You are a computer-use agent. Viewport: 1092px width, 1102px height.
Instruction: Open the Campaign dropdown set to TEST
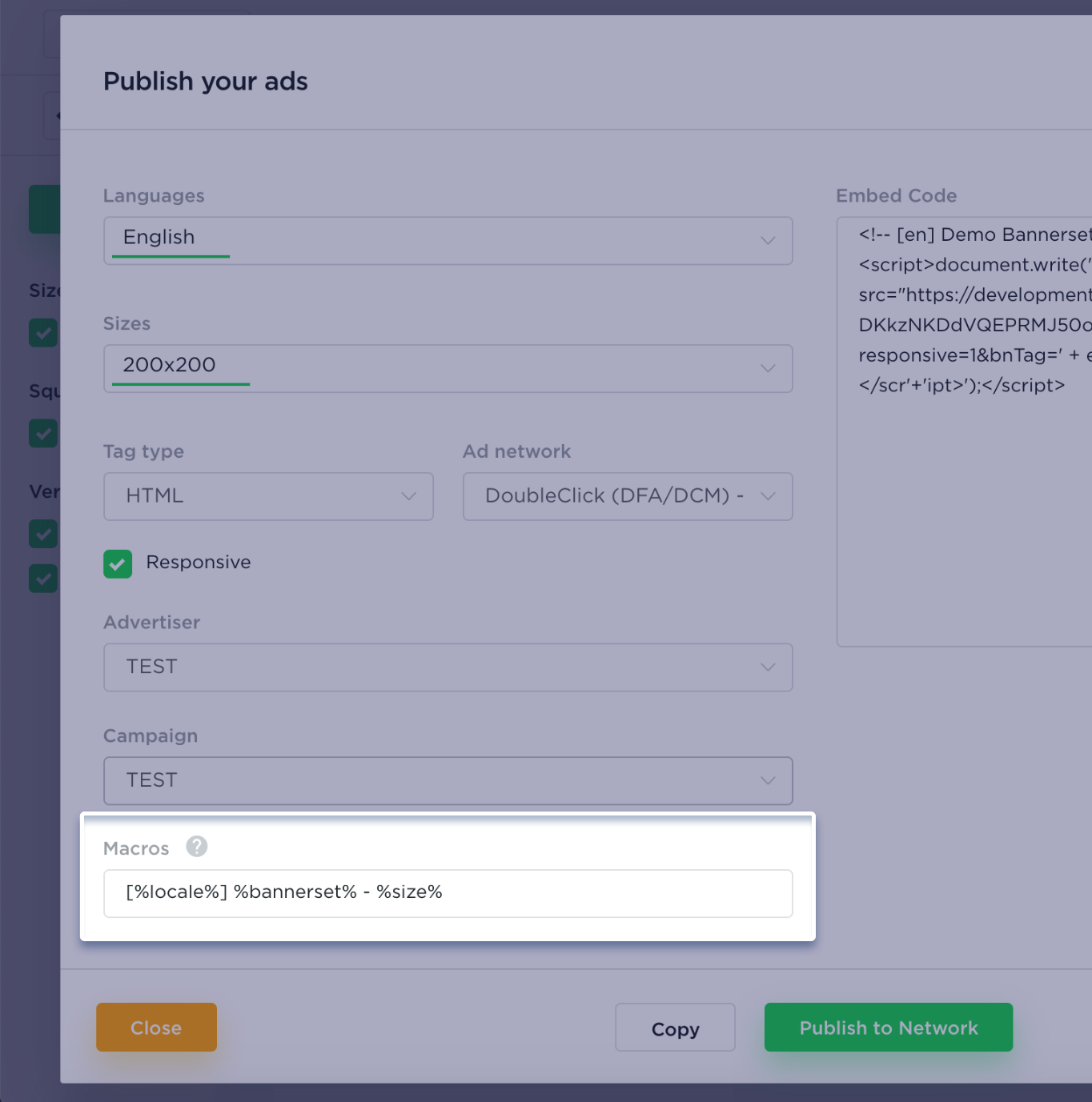[448, 781]
